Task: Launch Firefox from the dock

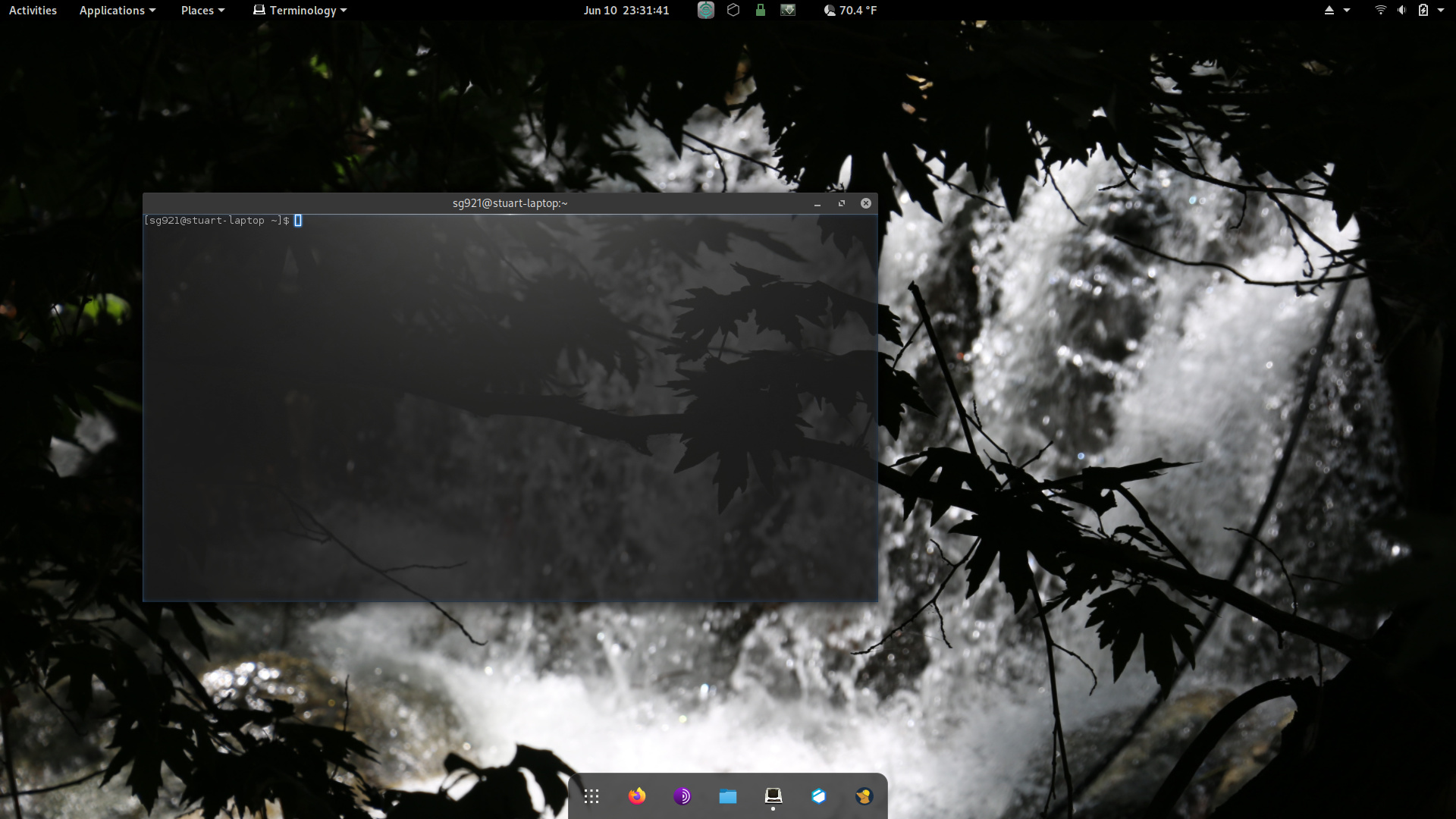Action: click(637, 796)
